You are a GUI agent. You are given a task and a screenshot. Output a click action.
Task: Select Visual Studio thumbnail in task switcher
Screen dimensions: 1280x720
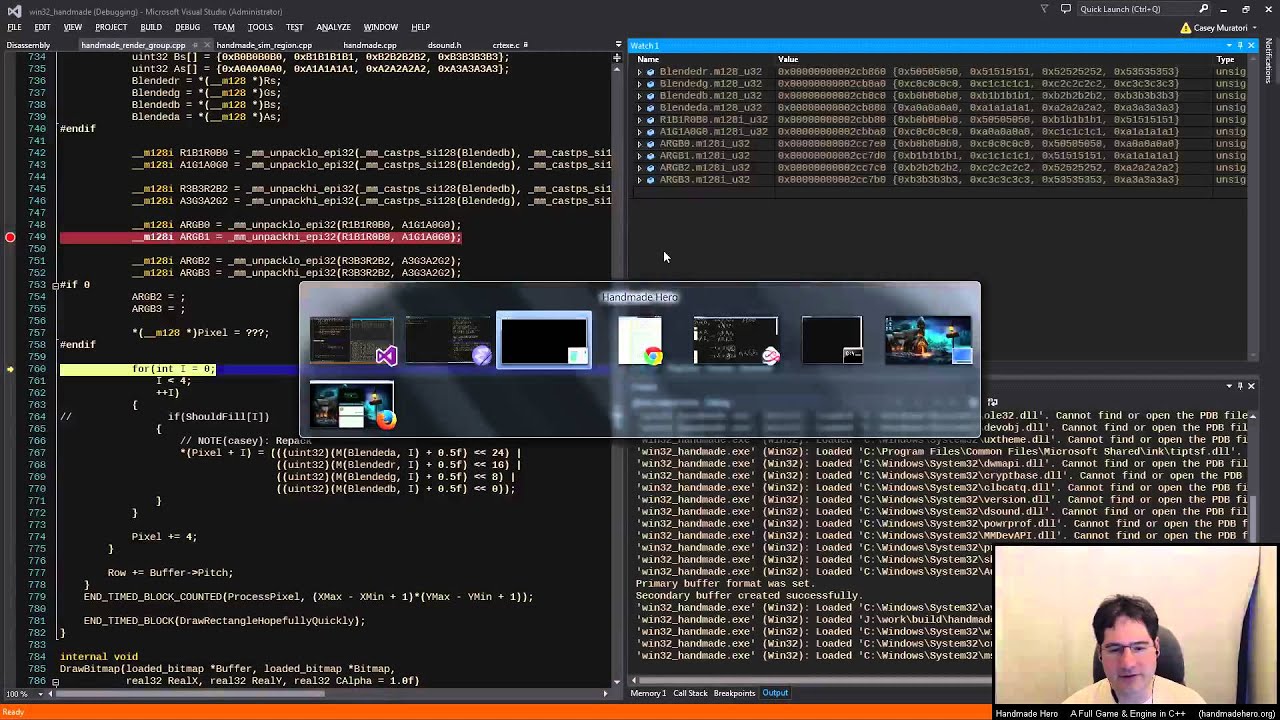pyautogui.click(x=352, y=340)
